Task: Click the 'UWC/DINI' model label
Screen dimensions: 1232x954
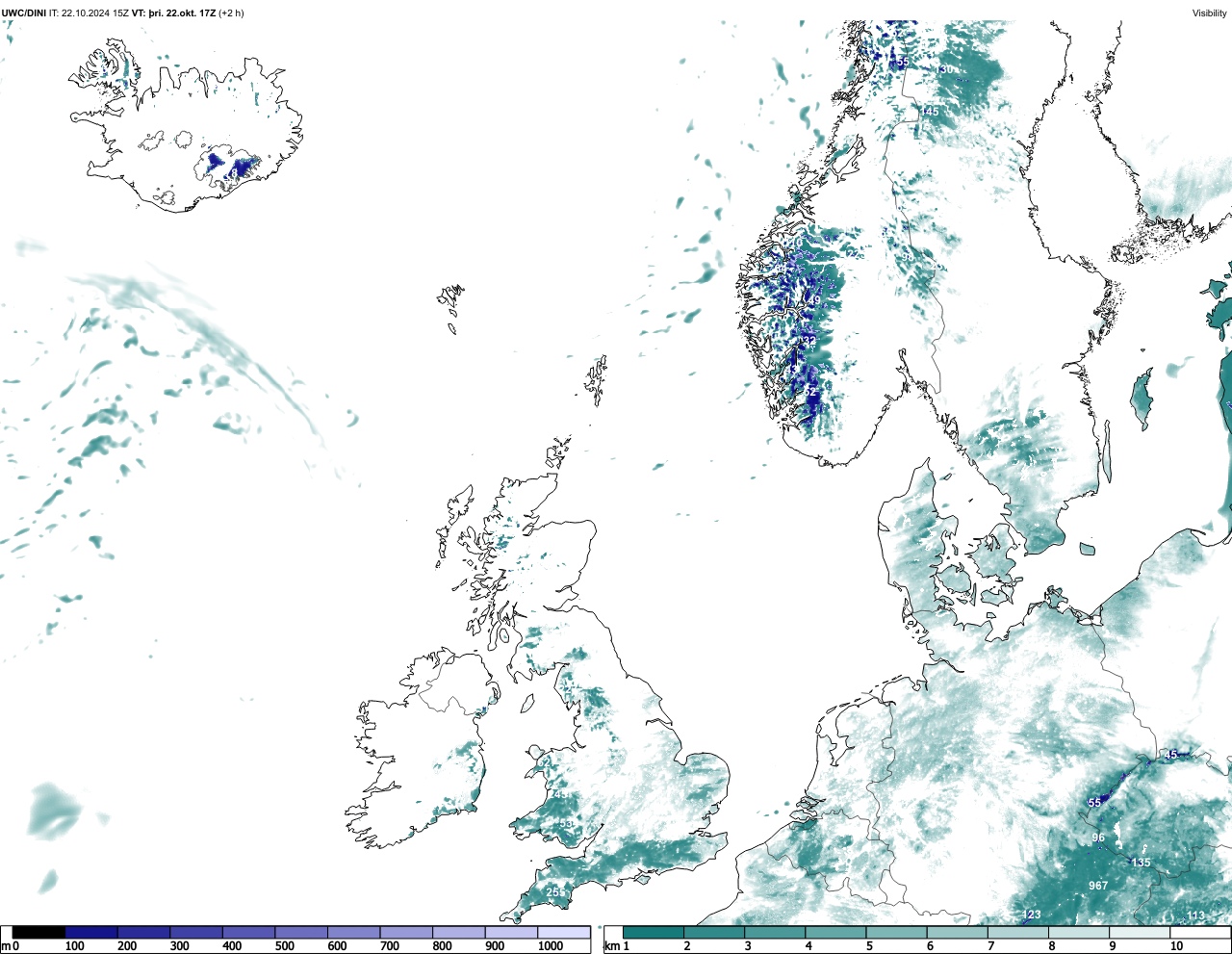Action: [24, 13]
